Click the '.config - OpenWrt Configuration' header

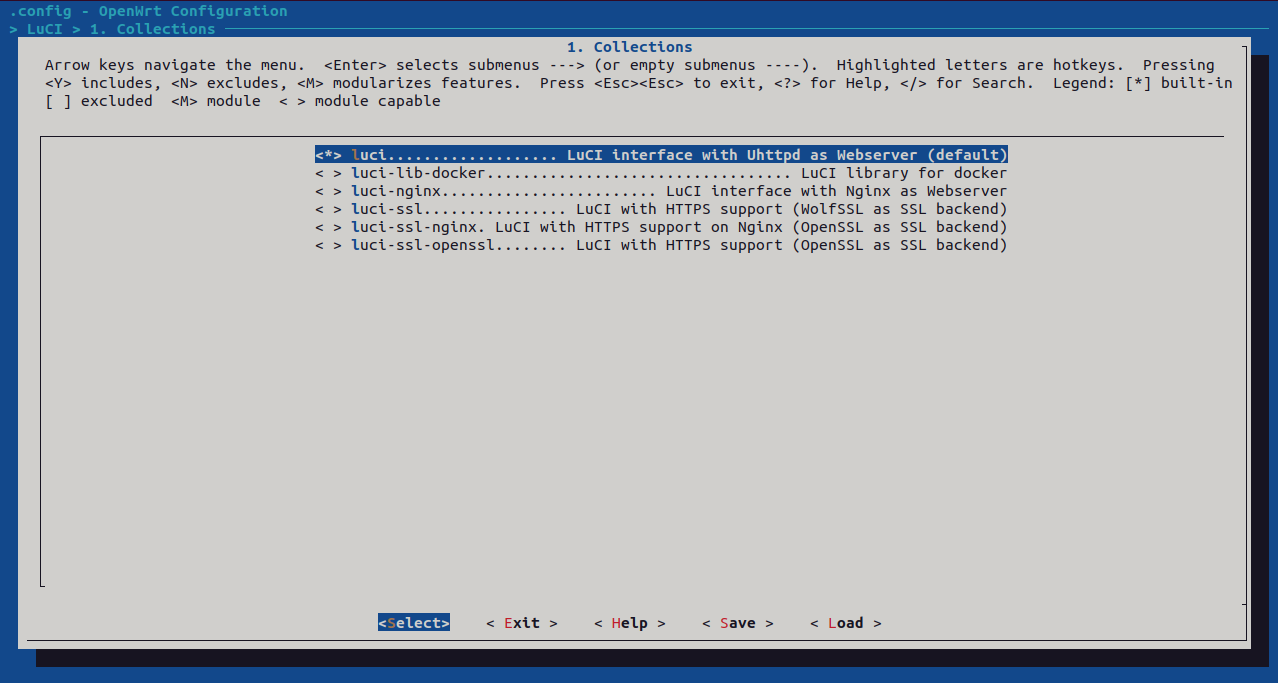coord(148,11)
